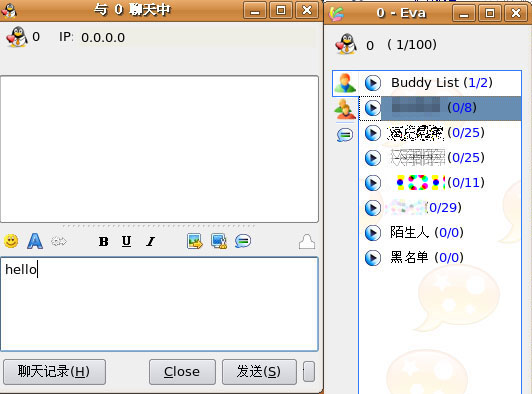The width and height of the screenshot is (532, 394).
Task: Expand the 陌生人 (0/0) group
Action: coord(373,233)
